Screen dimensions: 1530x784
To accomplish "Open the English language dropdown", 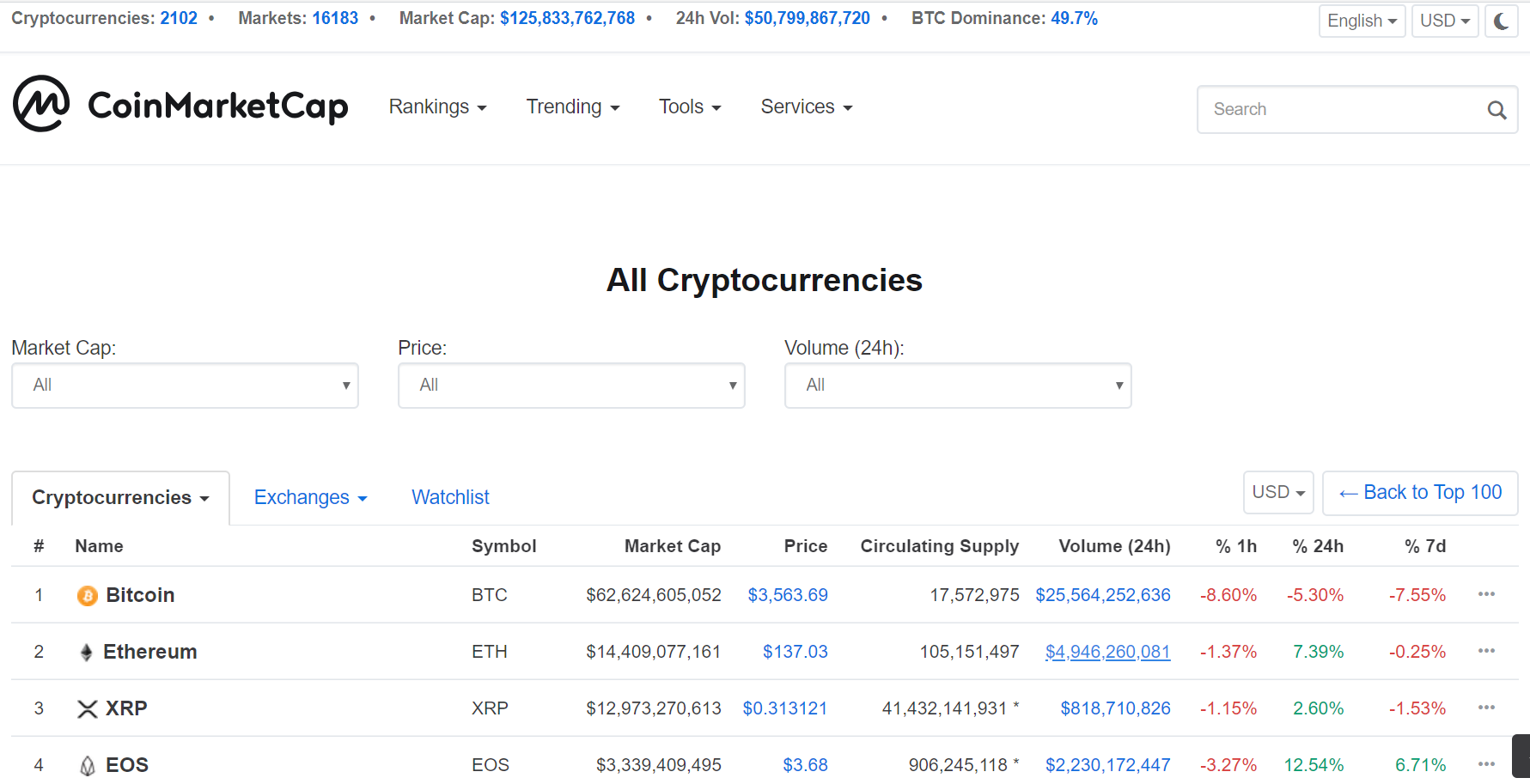I will [x=1362, y=21].
